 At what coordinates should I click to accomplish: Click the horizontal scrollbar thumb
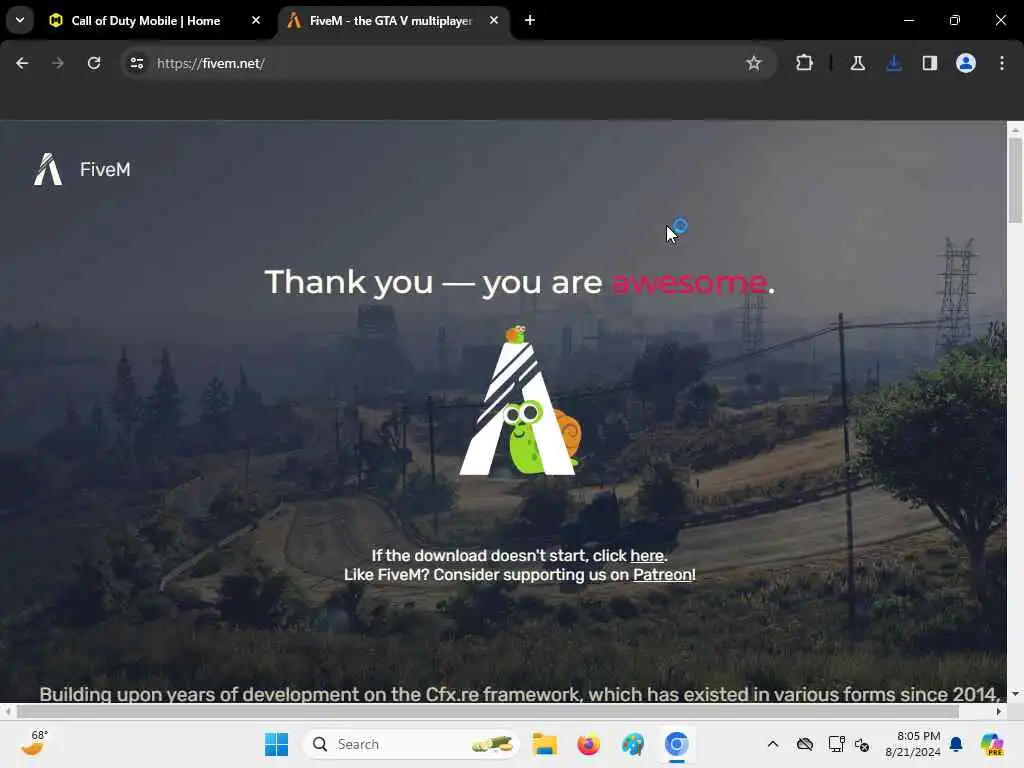487,711
